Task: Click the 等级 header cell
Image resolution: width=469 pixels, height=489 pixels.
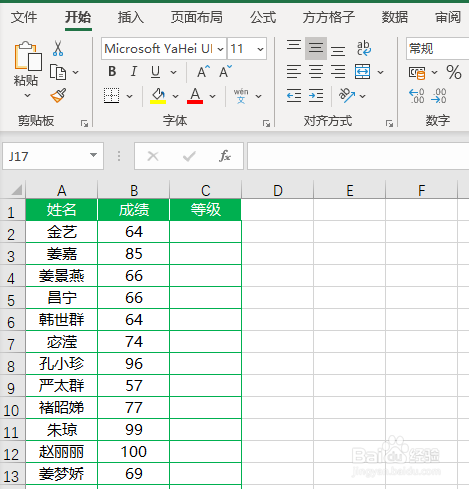Action: click(x=206, y=210)
